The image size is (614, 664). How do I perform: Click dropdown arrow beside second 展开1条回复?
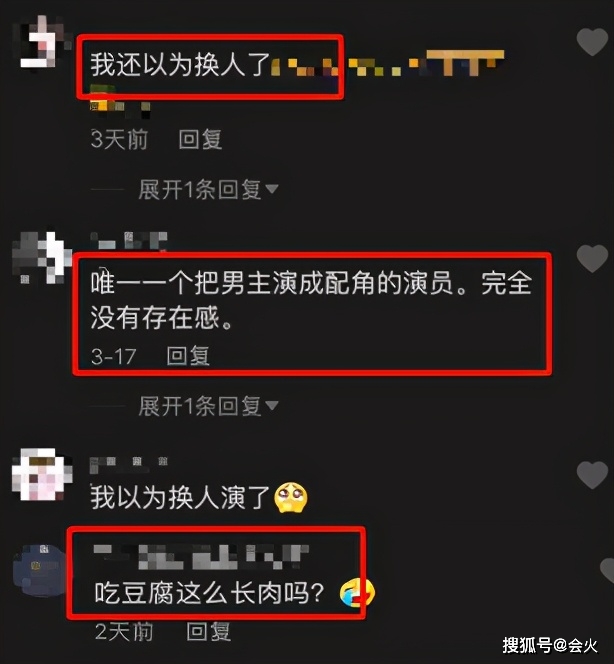pos(271,406)
